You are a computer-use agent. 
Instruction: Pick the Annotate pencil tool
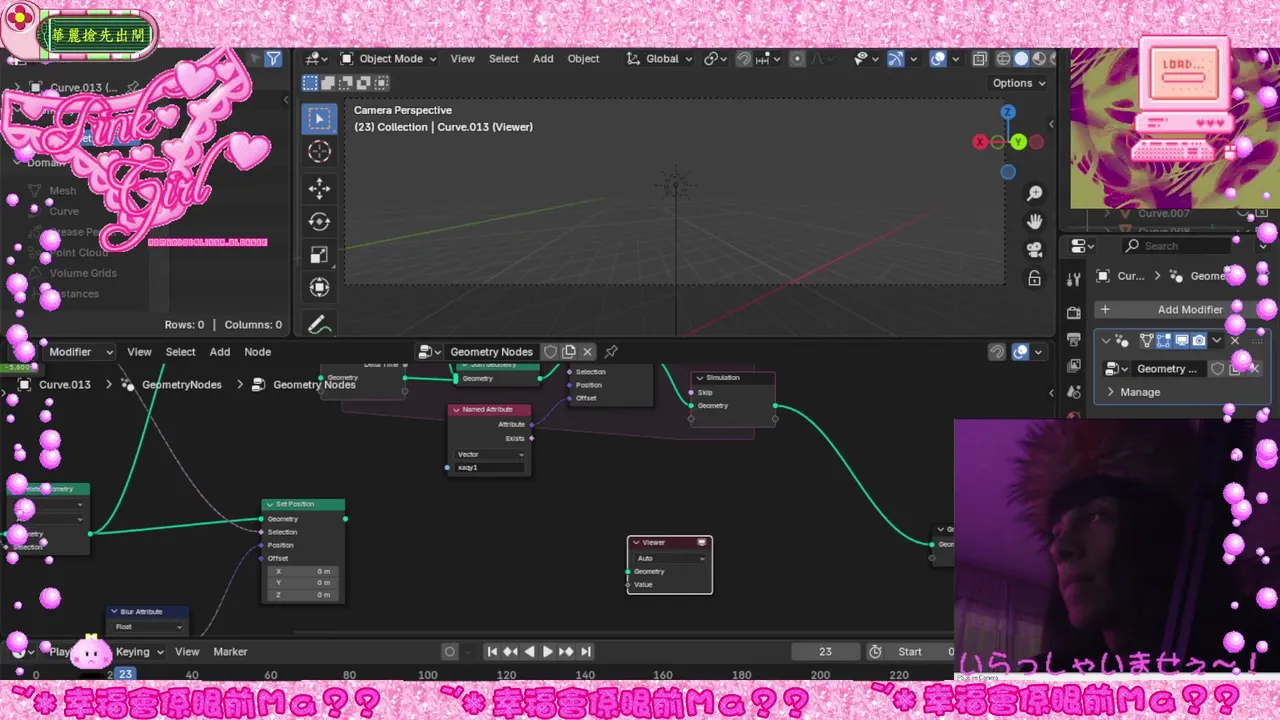320,324
